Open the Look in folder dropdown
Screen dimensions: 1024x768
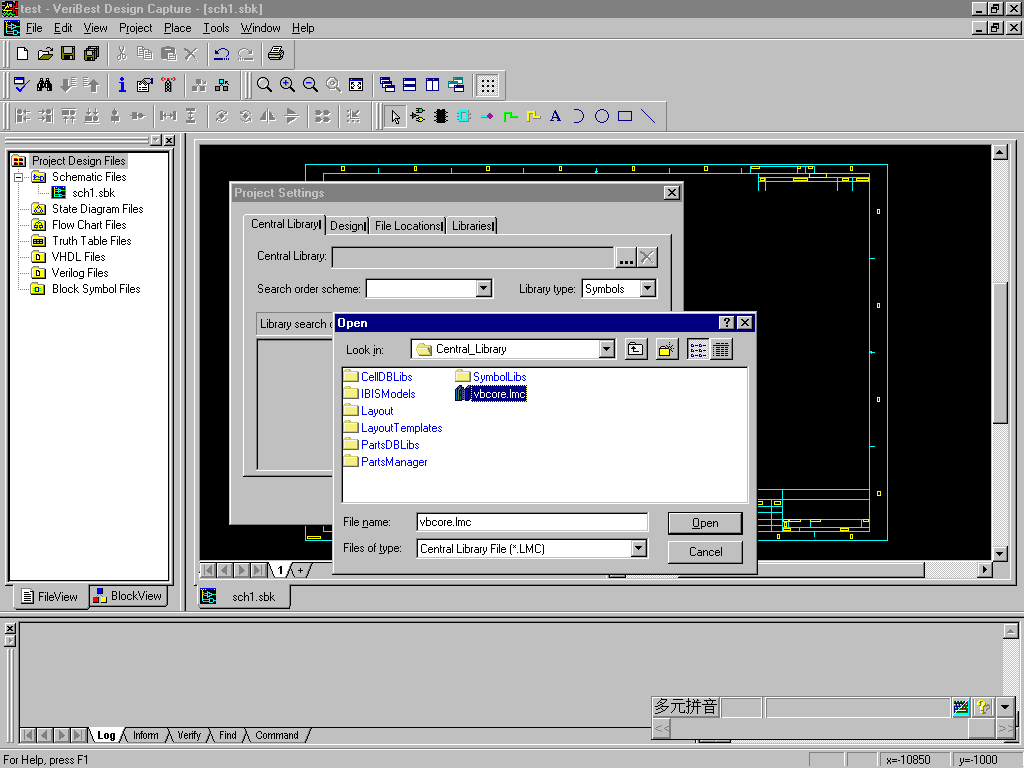(606, 349)
